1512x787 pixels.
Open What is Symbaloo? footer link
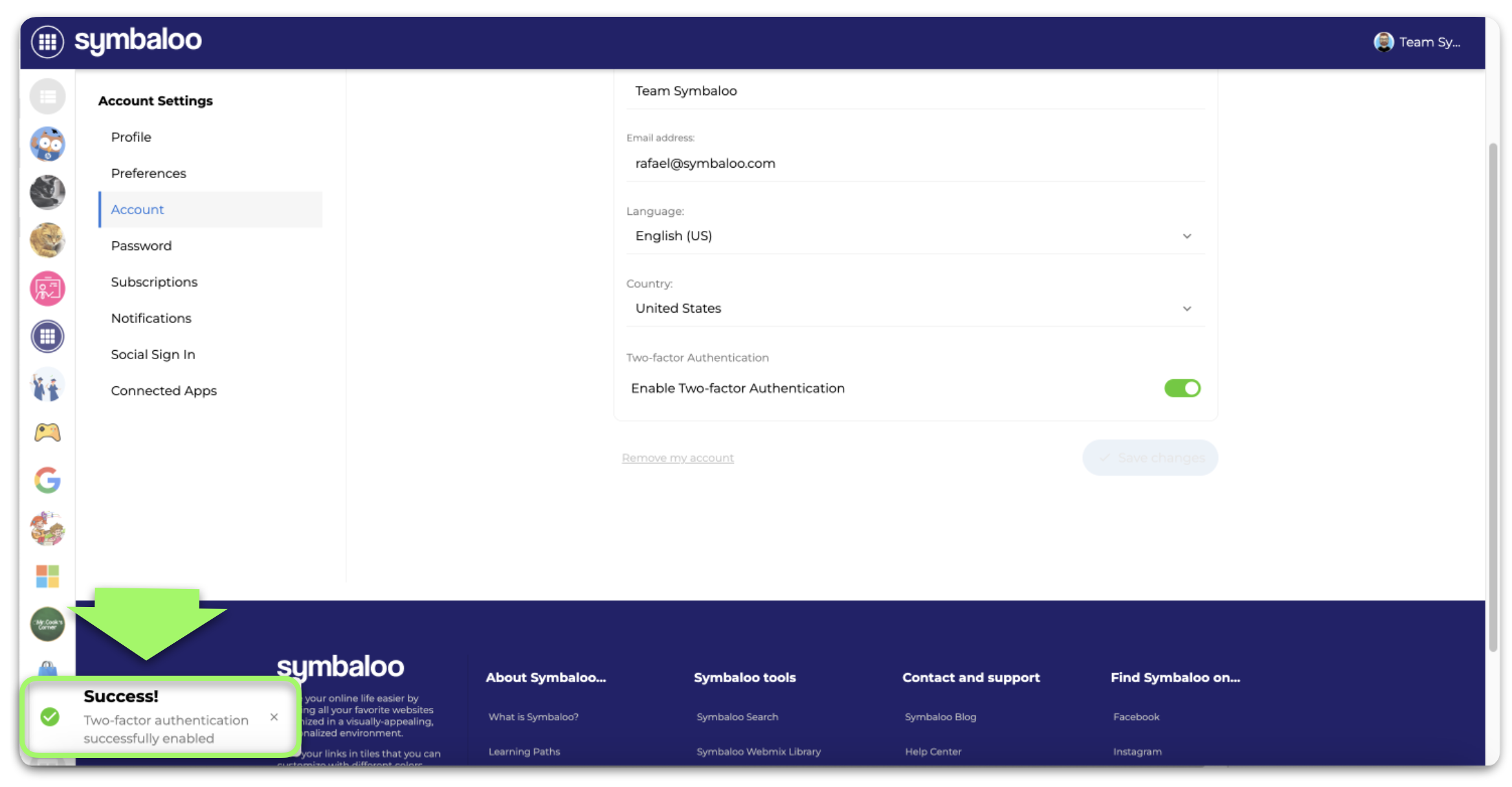pos(533,717)
